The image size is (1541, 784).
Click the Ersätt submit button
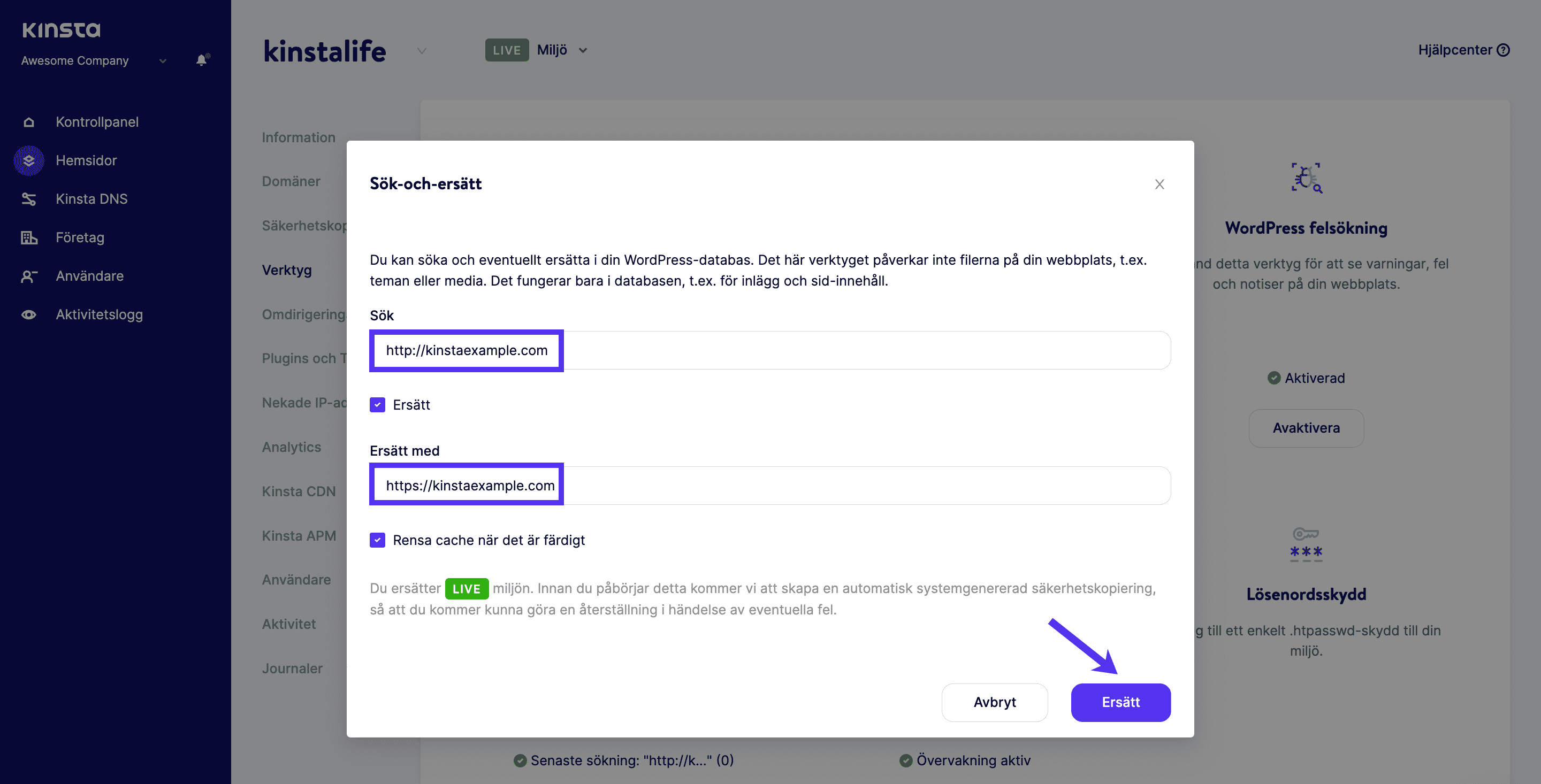(x=1120, y=703)
